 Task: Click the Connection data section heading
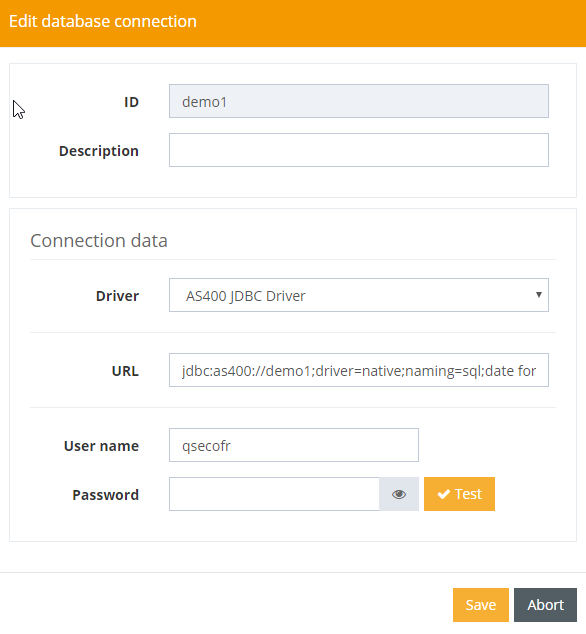point(99,241)
